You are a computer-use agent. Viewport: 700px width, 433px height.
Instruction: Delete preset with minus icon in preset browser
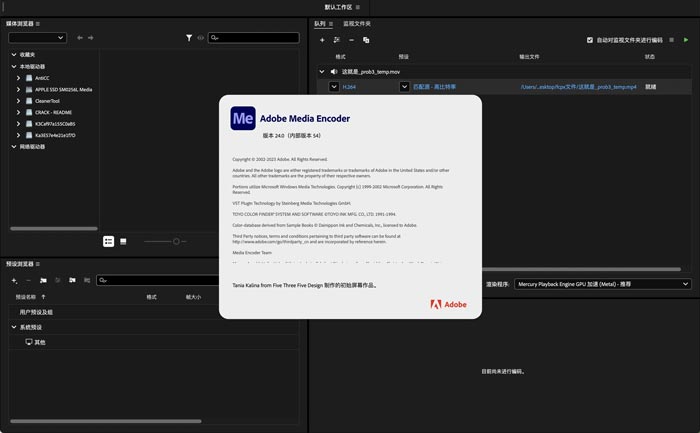pos(28,280)
